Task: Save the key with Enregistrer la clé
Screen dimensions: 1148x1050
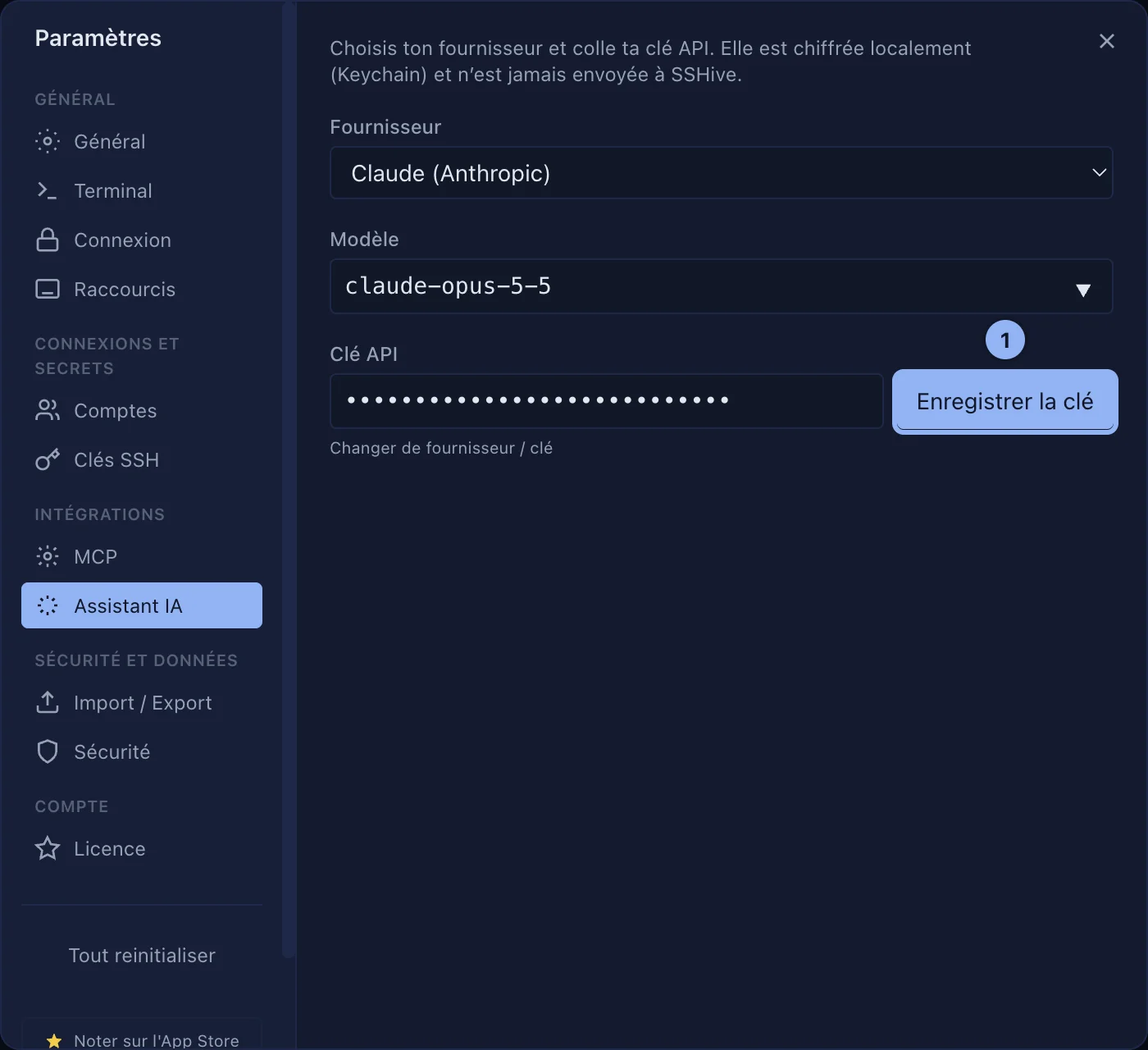Action: (x=1005, y=402)
